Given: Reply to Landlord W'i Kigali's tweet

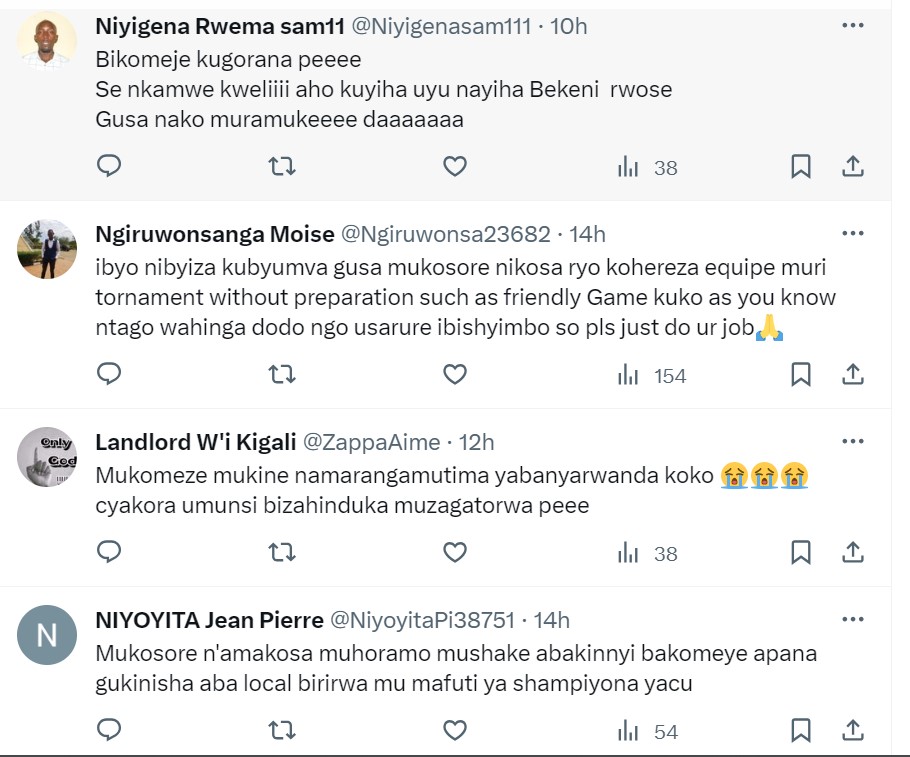Looking at the screenshot, I should coord(109,552).
